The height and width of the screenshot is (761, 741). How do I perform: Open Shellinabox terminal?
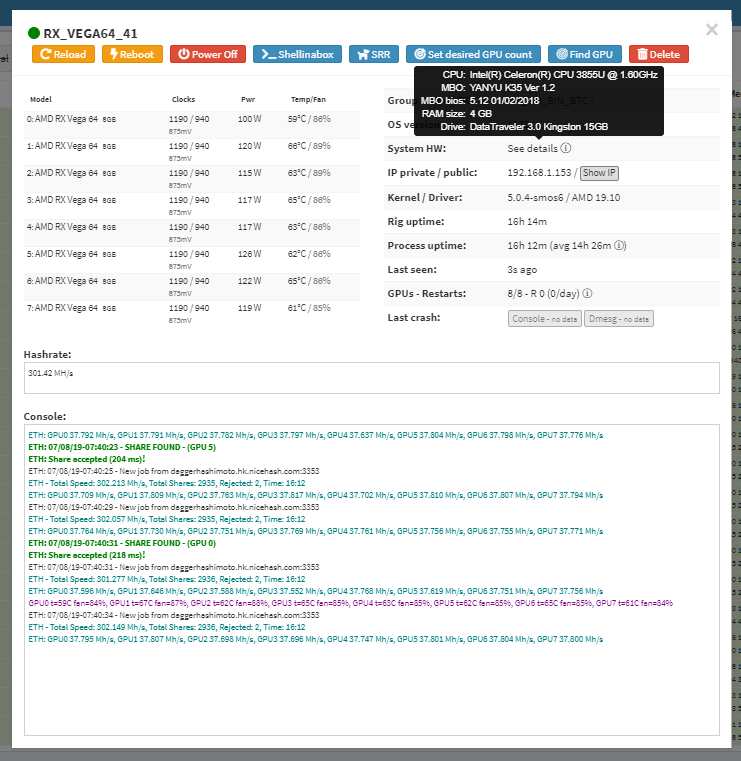pos(297,54)
